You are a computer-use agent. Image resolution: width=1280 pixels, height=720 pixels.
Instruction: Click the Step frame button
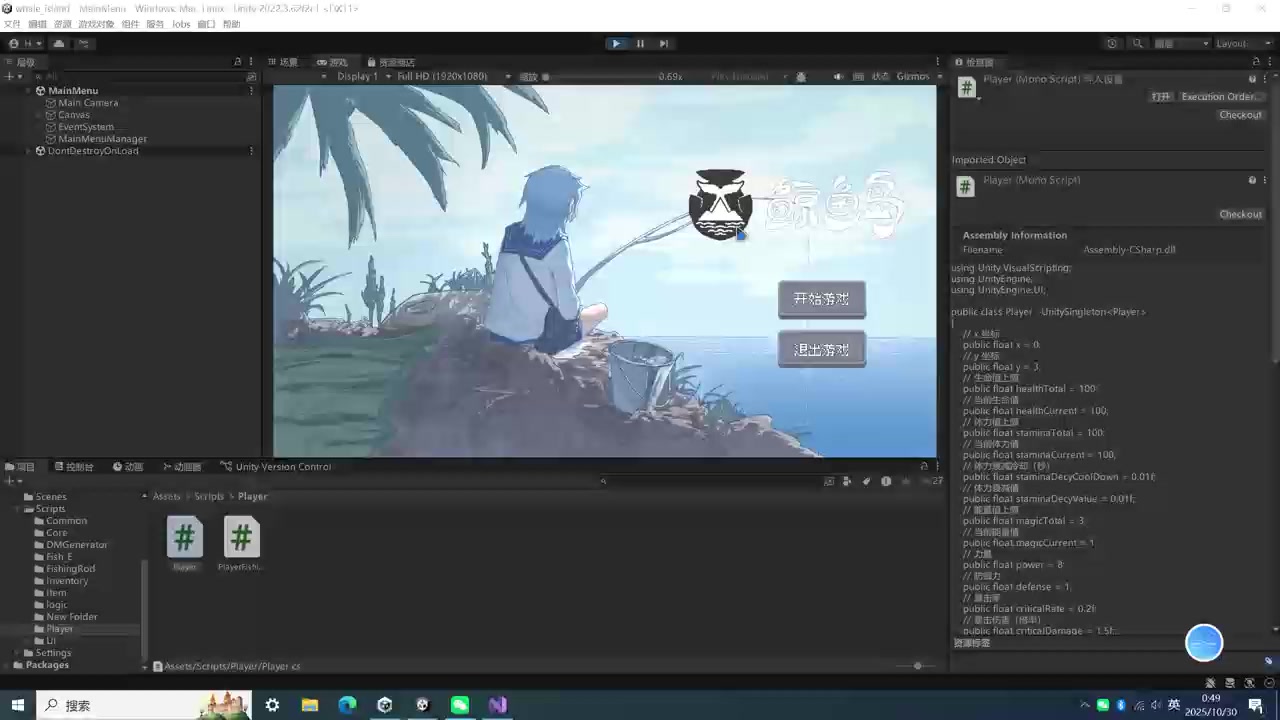tap(664, 44)
